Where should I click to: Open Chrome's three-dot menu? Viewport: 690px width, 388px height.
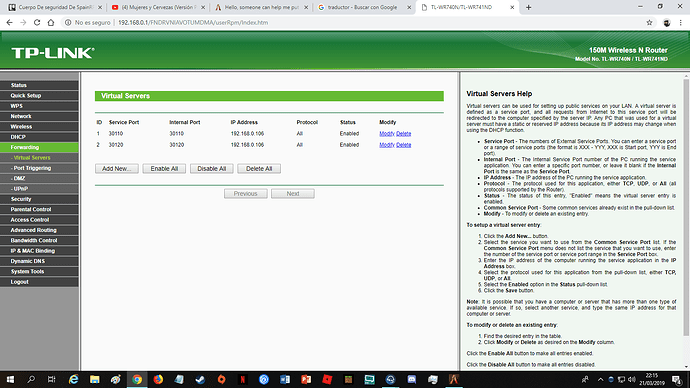[x=681, y=22]
